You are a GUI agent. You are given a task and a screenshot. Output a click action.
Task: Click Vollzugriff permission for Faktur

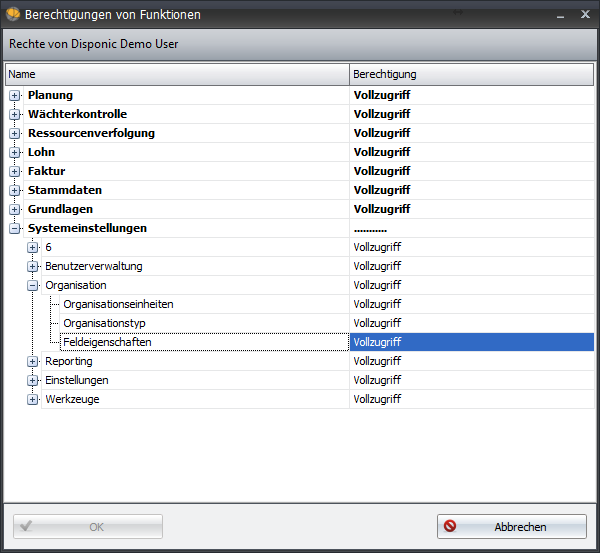[x=382, y=171]
